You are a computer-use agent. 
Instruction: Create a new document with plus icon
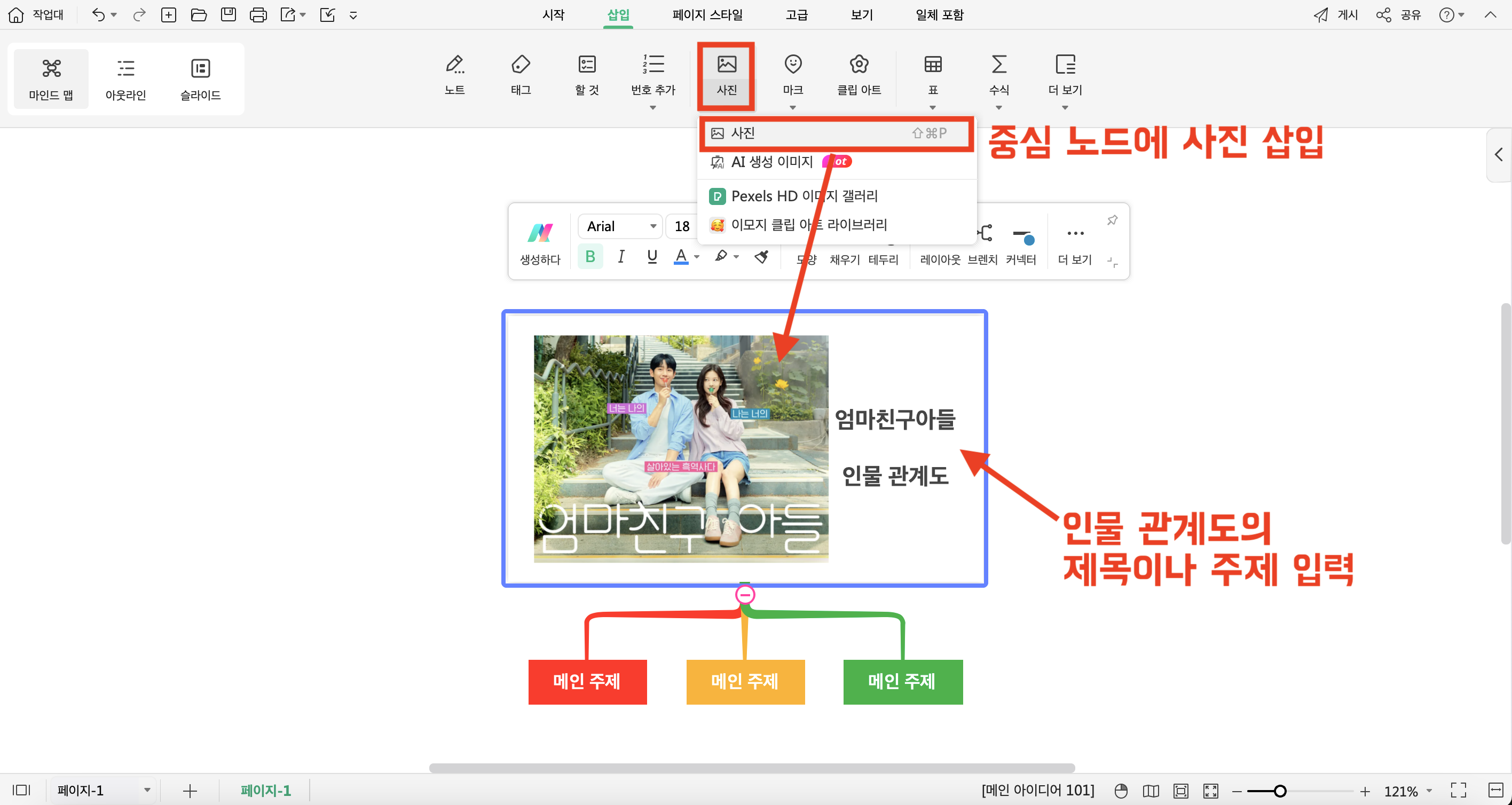[169, 14]
